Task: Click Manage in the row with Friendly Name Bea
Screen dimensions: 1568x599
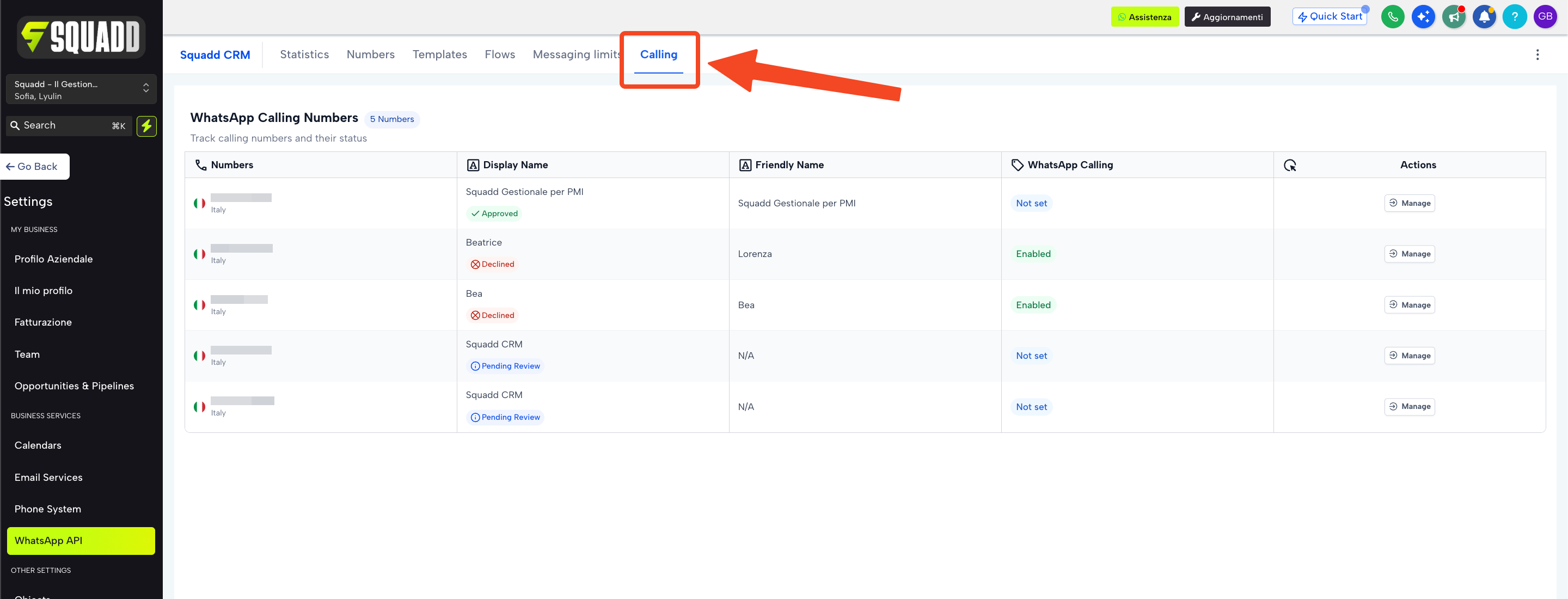Action: coord(1409,305)
